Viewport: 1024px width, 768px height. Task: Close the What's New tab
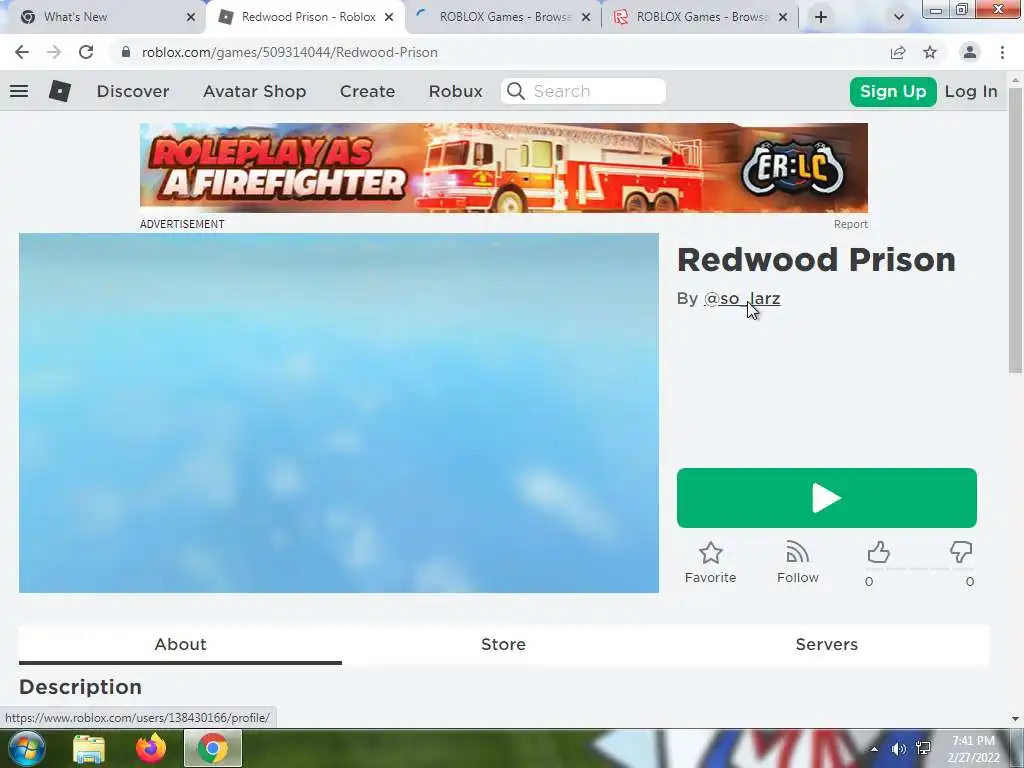[191, 17]
